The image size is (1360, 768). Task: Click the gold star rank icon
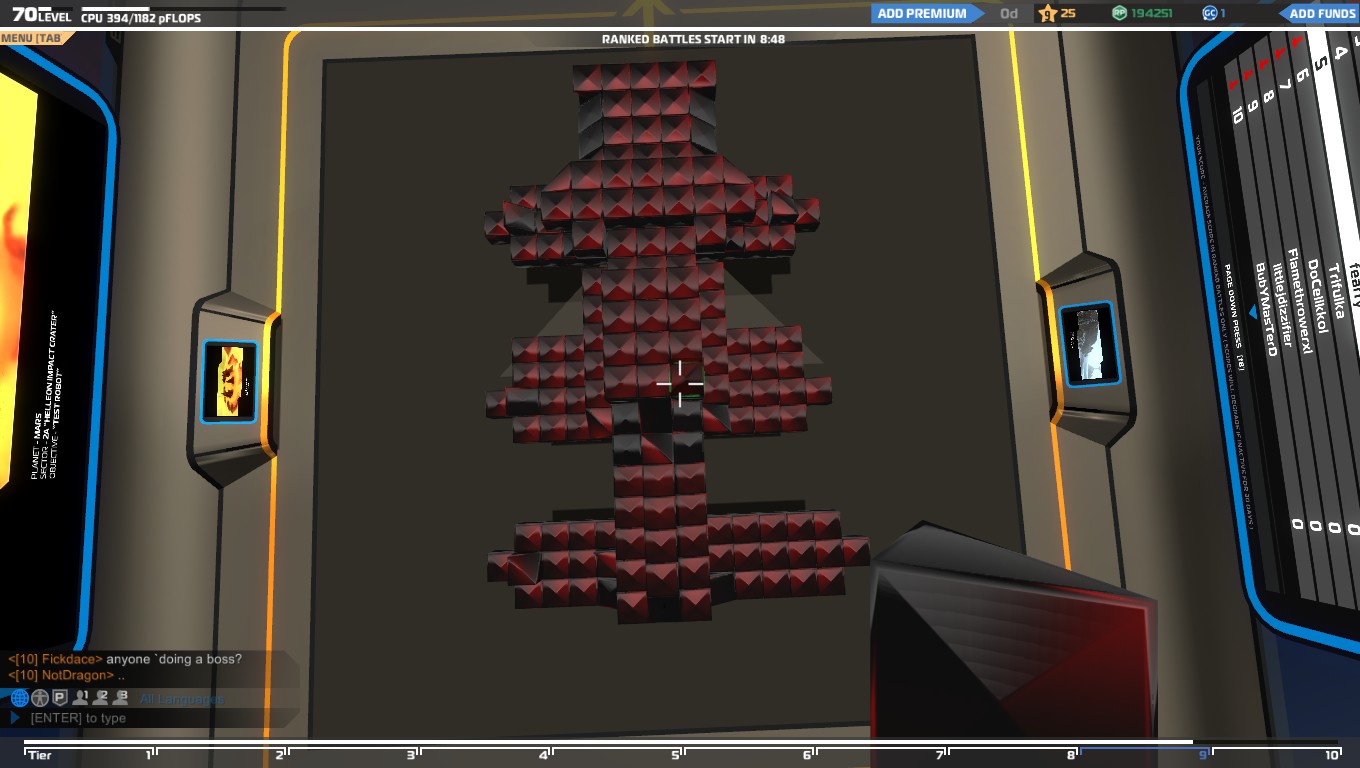point(1048,13)
